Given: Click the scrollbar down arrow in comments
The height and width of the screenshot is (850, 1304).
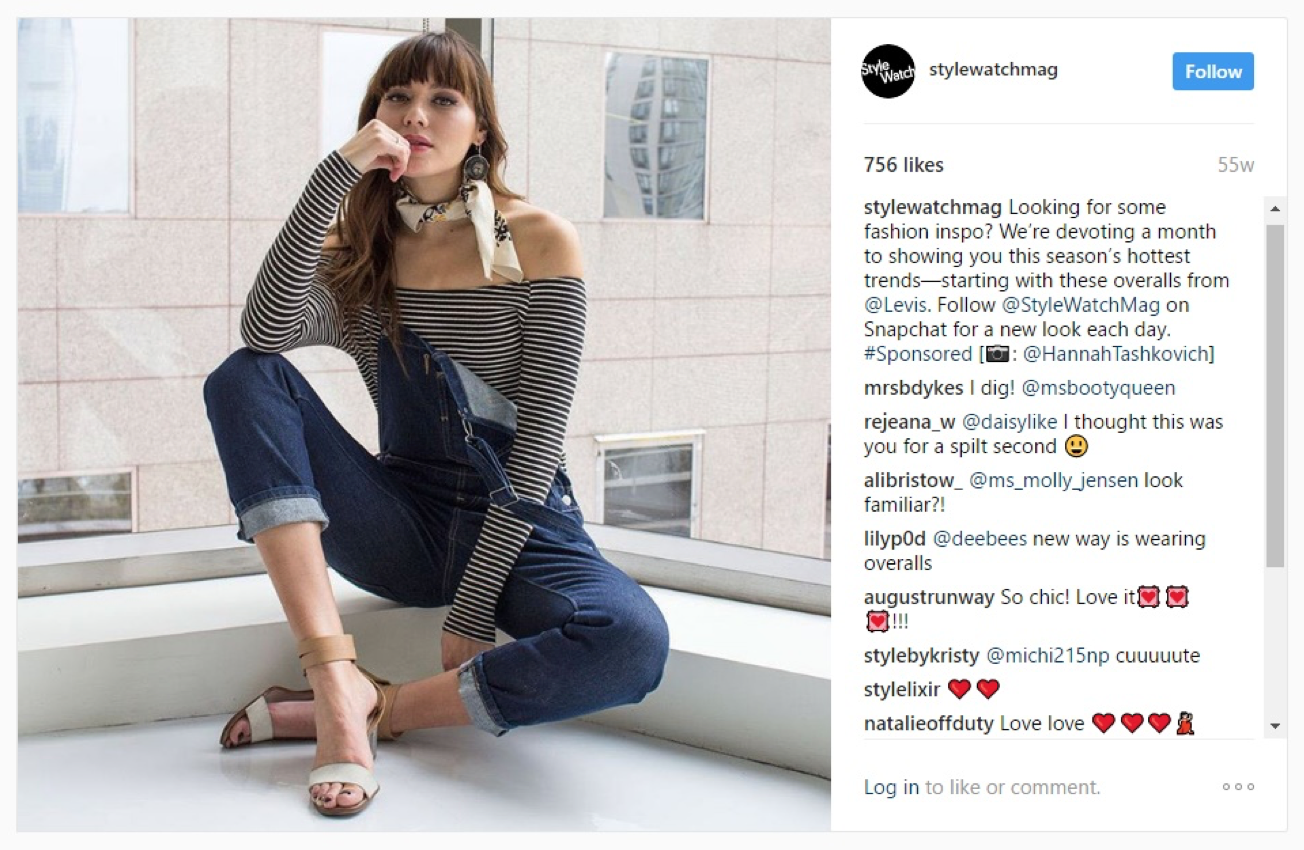Looking at the screenshot, I should 1275,726.
